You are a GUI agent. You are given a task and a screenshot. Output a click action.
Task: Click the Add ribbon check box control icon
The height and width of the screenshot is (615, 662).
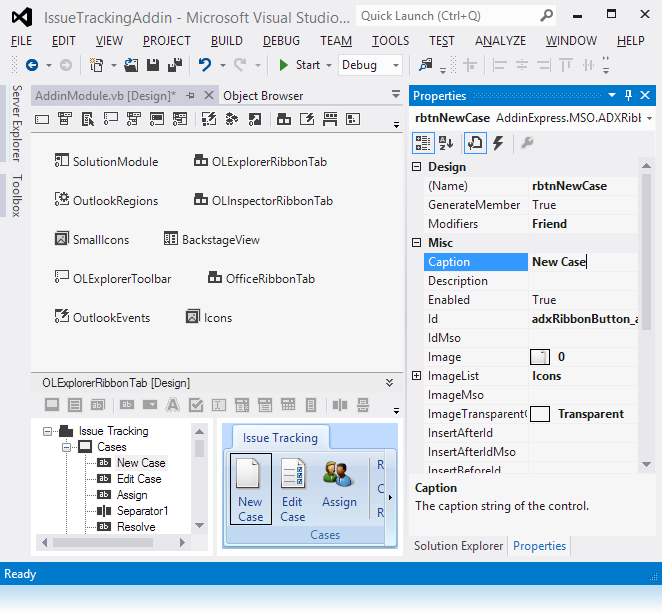click(196, 405)
